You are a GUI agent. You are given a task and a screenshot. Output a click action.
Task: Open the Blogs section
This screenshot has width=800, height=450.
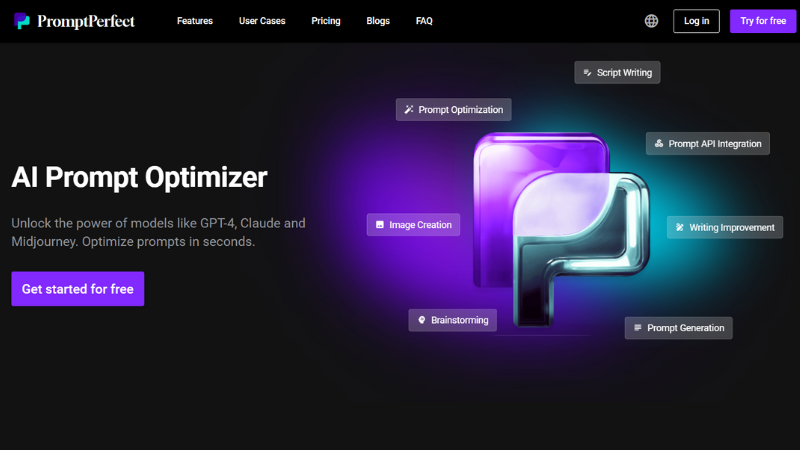coord(378,21)
